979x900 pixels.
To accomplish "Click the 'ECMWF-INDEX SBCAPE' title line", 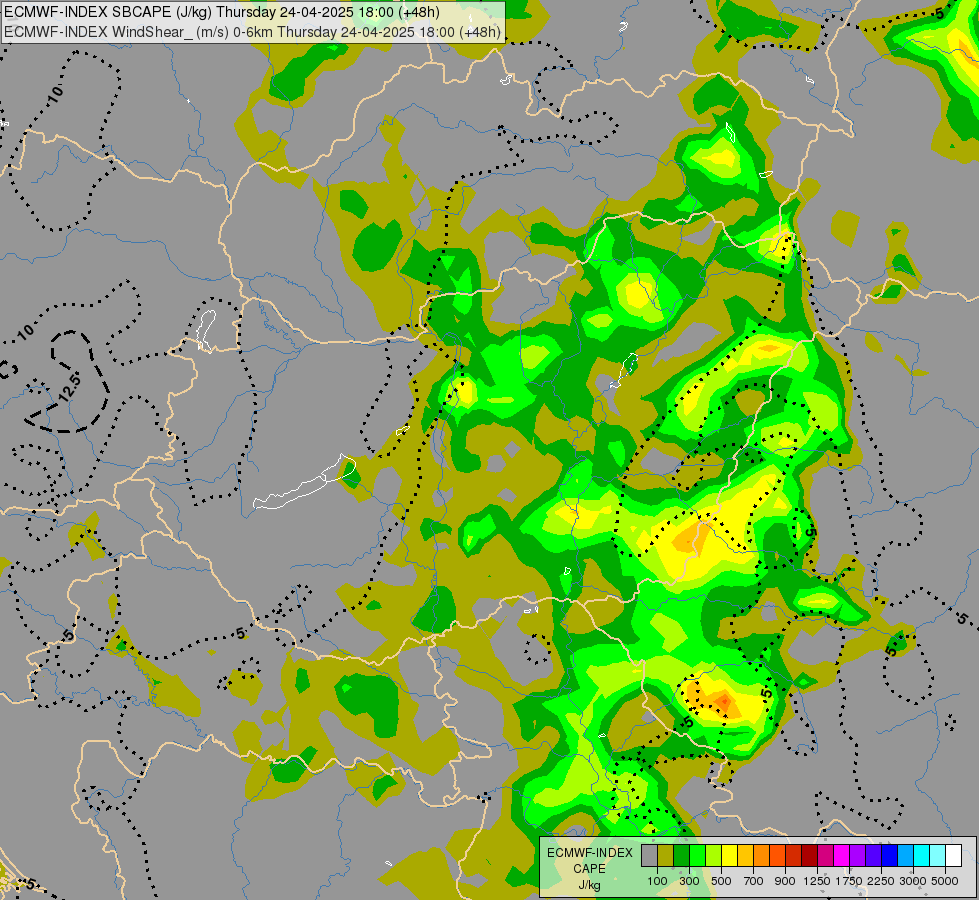I will coord(222,12).
